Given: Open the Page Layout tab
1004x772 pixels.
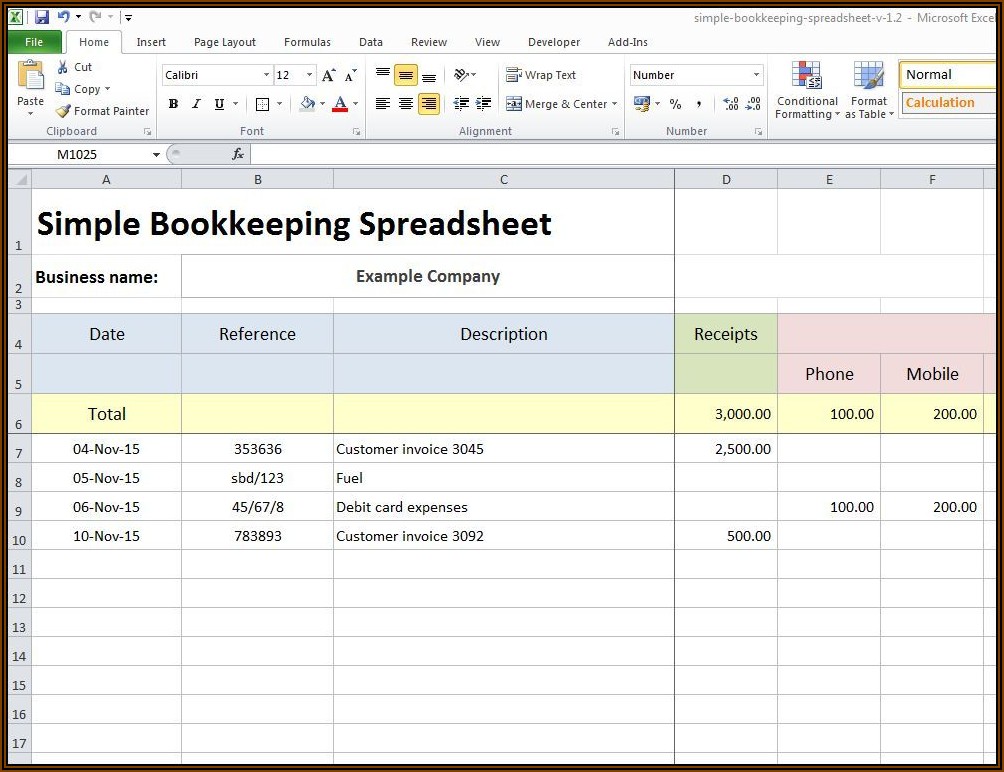Looking at the screenshot, I should pos(225,42).
